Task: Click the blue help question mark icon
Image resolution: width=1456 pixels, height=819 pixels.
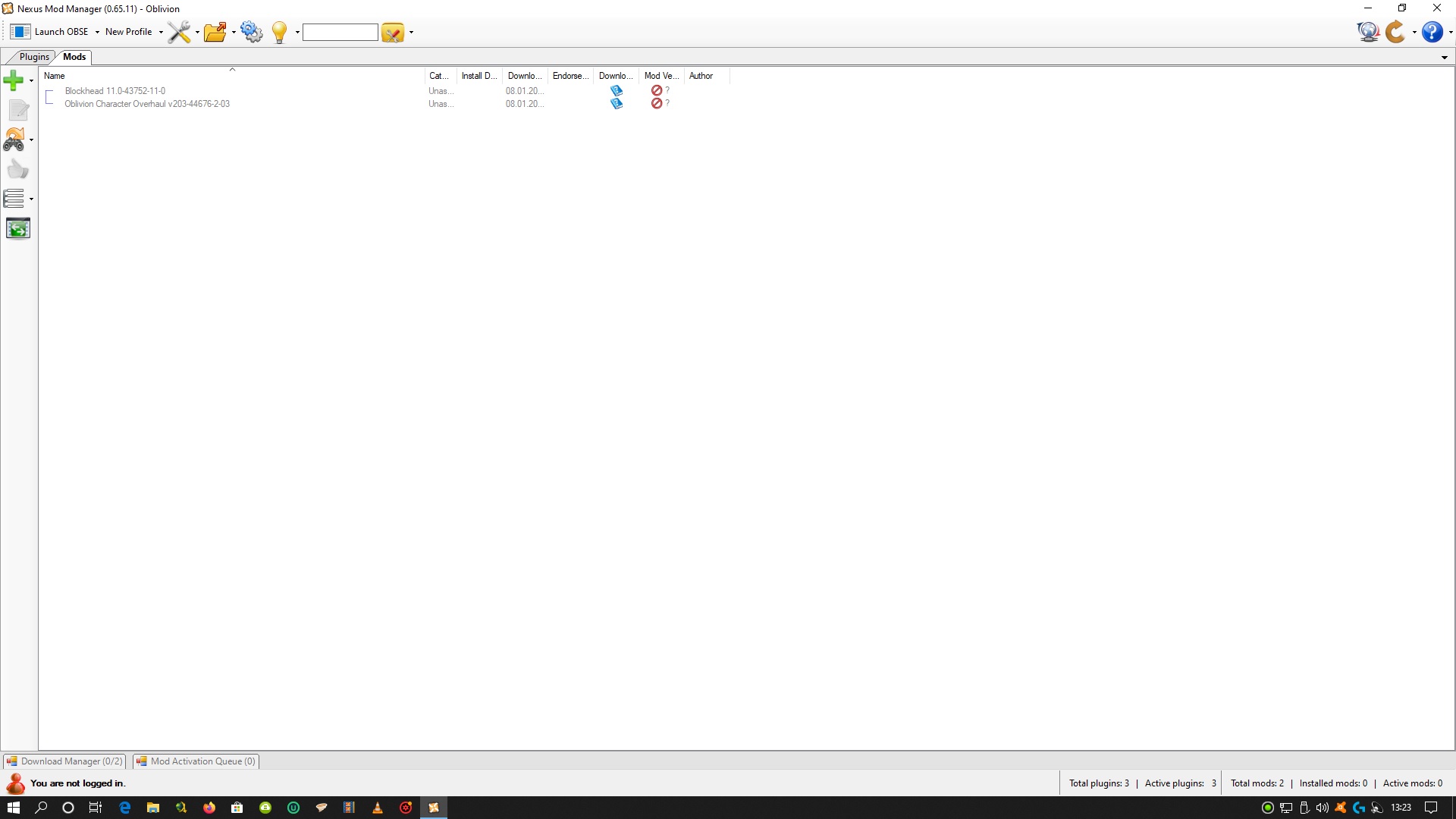Action: pos(1432,32)
